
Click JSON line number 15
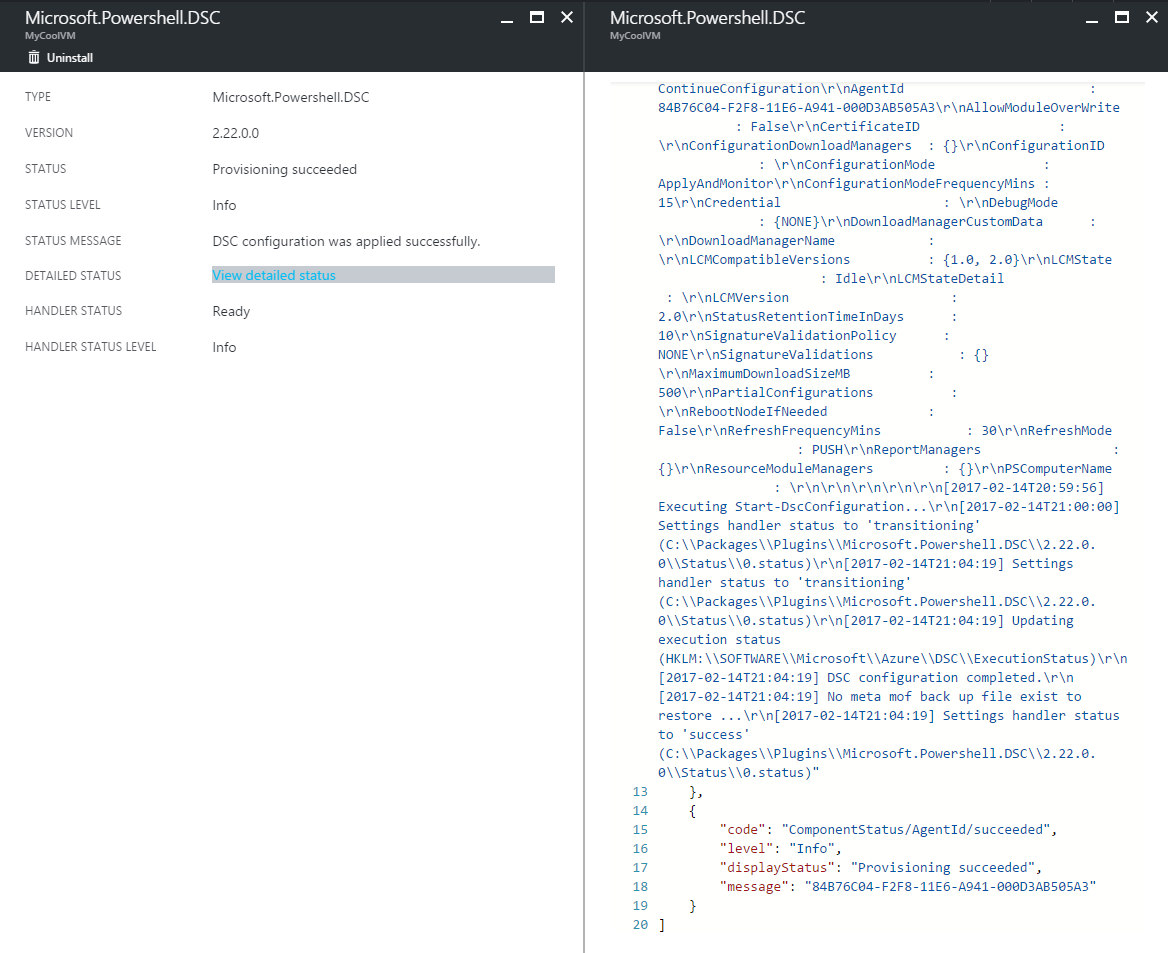click(640, 829)
